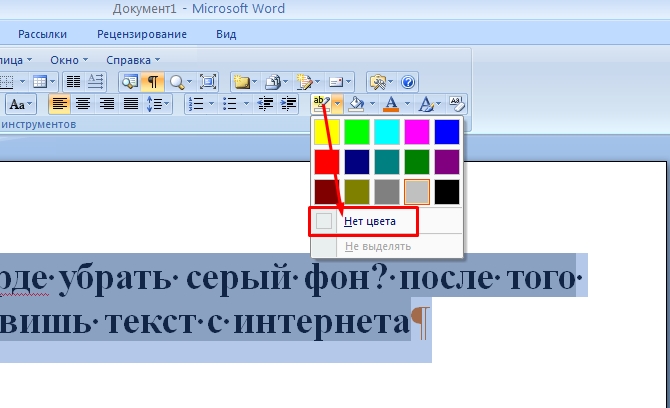Pick the magenta highlight swatch
Viewport: 670px width, 408px height.
point(417,132)
